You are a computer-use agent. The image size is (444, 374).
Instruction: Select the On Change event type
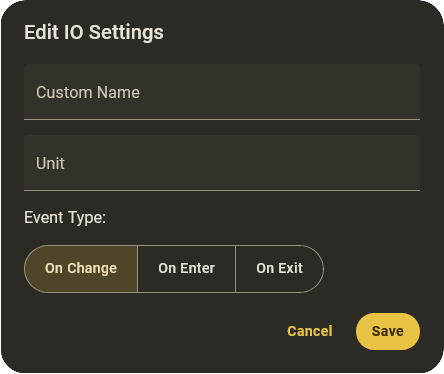tap(81, 269)
